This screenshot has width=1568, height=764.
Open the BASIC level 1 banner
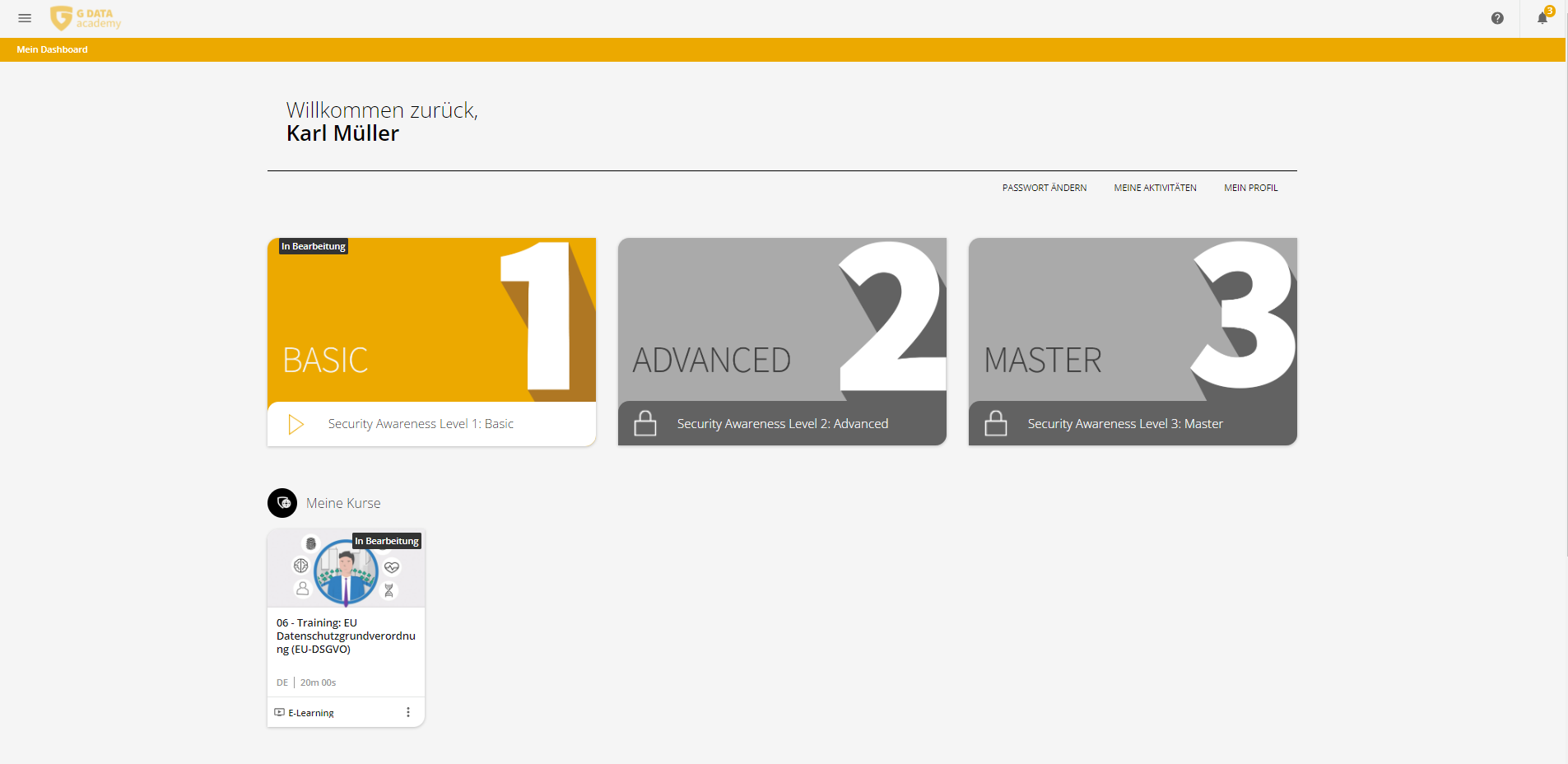[x=431, y=320]
